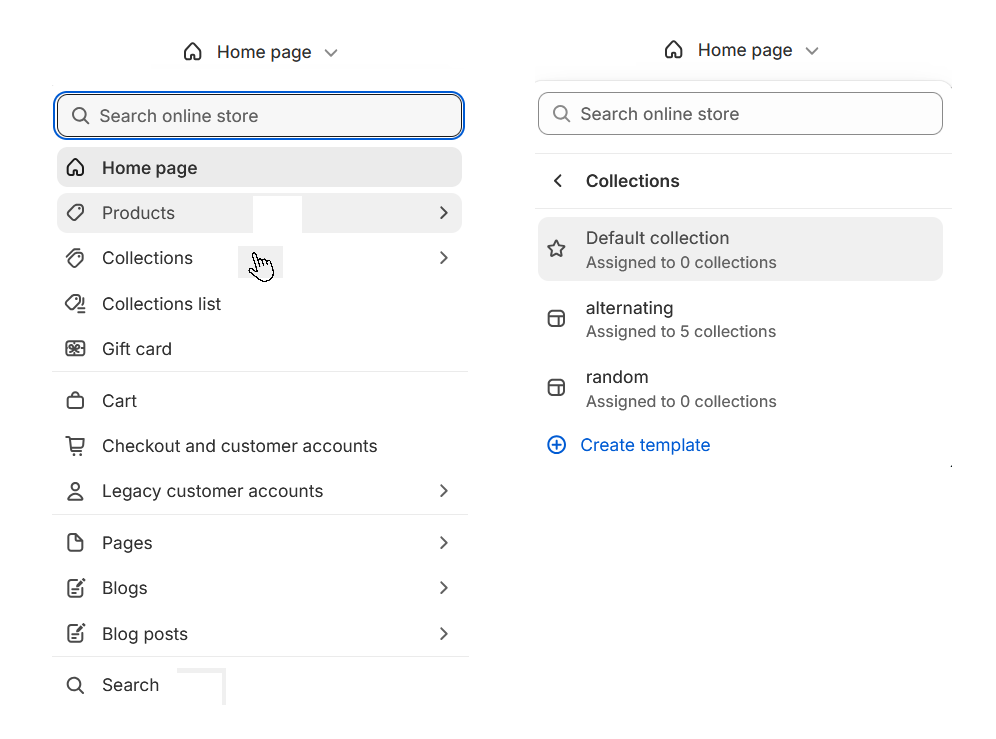Open the Collections menu item in left list

[259, 258]
